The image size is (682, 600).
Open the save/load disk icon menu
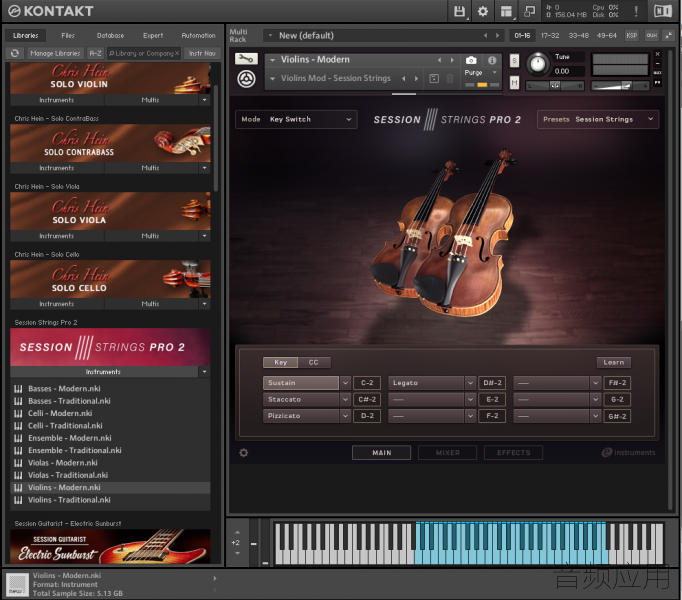pos(459,11)
